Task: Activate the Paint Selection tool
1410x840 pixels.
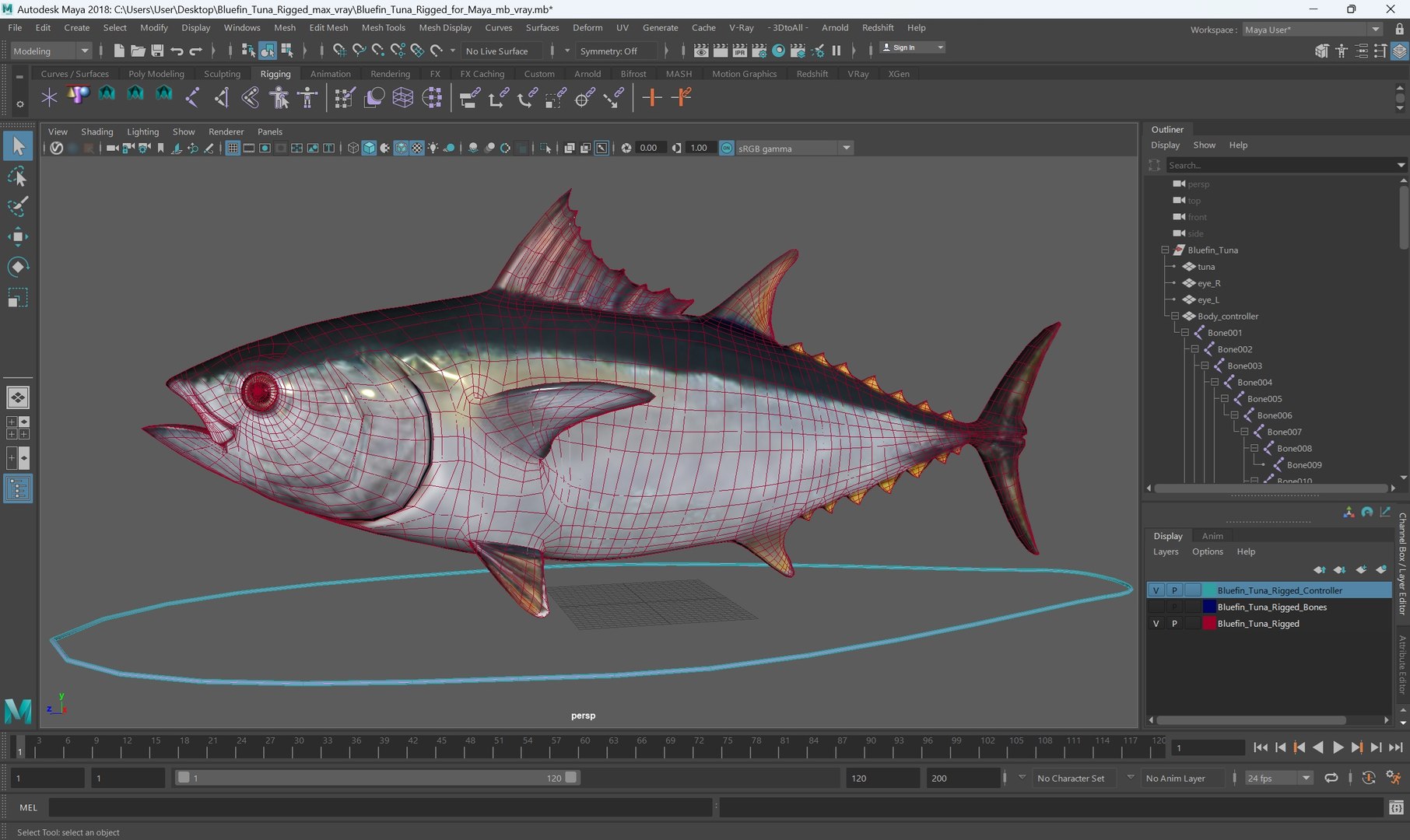Action: coord(17,206)
